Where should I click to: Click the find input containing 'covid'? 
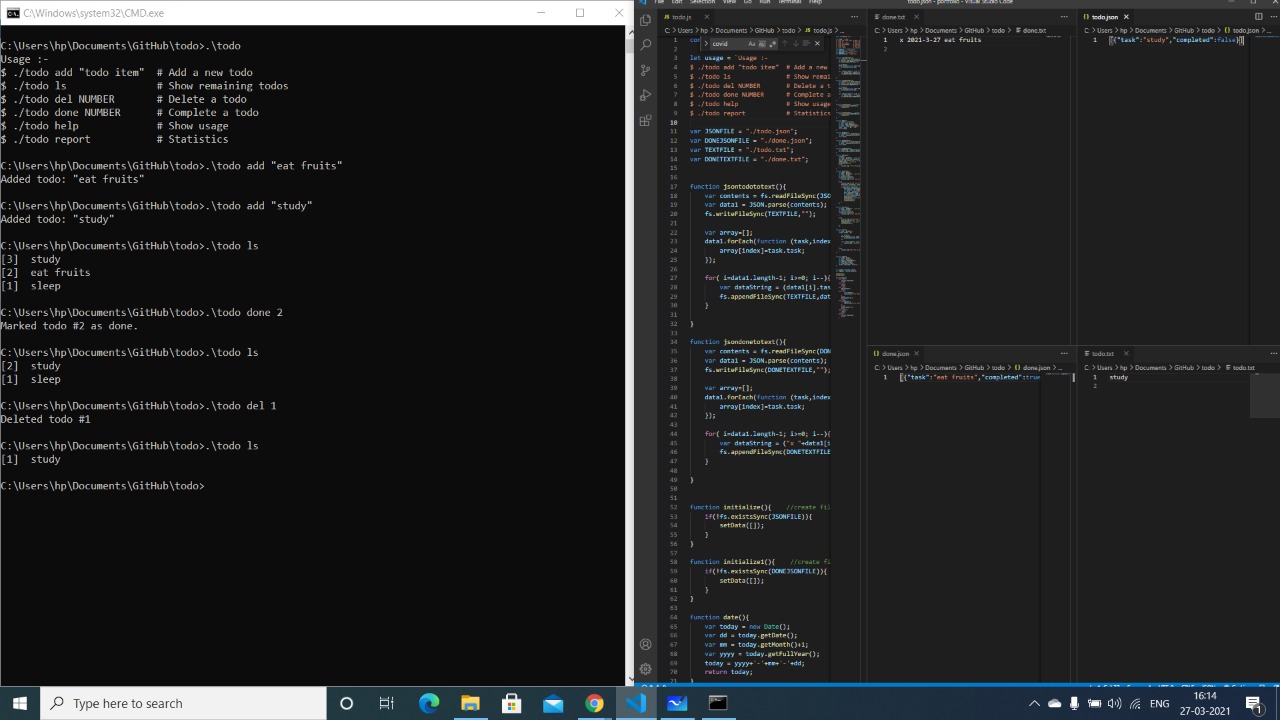745,44
